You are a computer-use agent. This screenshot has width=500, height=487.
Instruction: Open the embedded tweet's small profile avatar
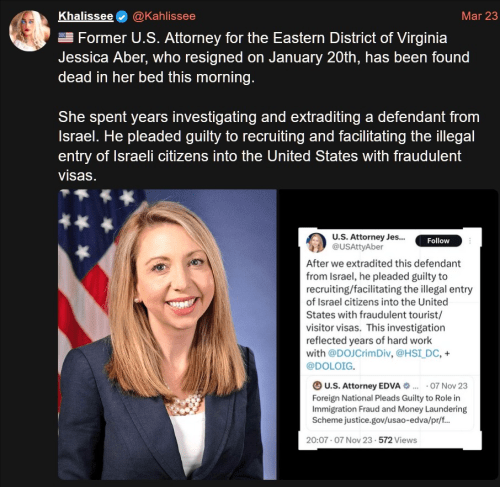click(x=316, y=242)
